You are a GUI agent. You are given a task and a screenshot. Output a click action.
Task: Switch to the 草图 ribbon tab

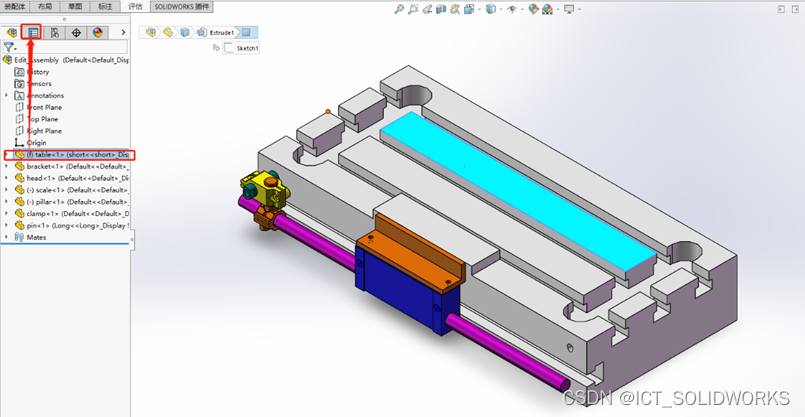coord(75,7)
